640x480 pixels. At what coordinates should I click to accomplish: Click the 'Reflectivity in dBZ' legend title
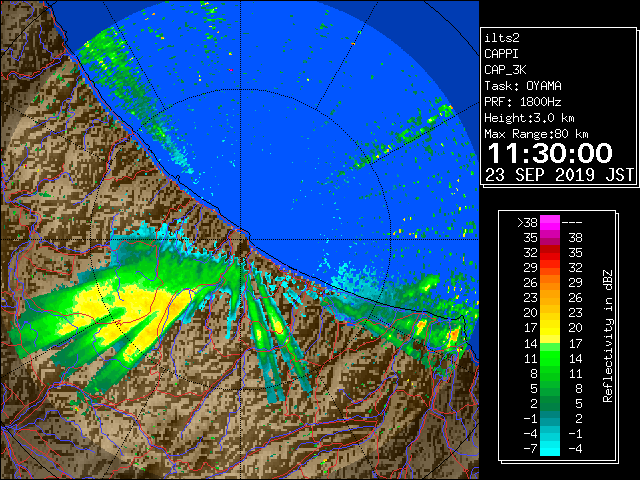pos(607,336)
